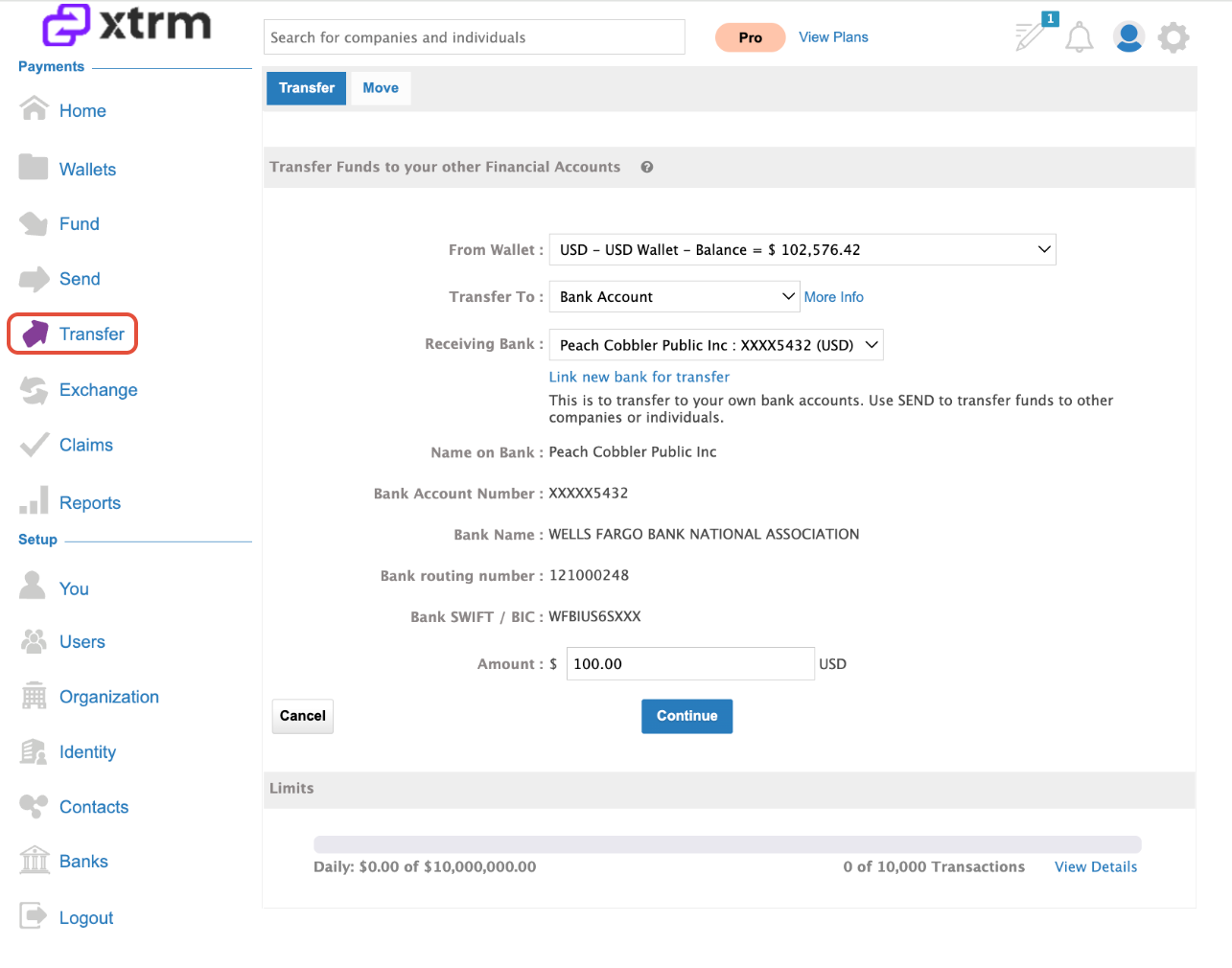
Task: Open the Send menu item
Action: coord(80,279)
